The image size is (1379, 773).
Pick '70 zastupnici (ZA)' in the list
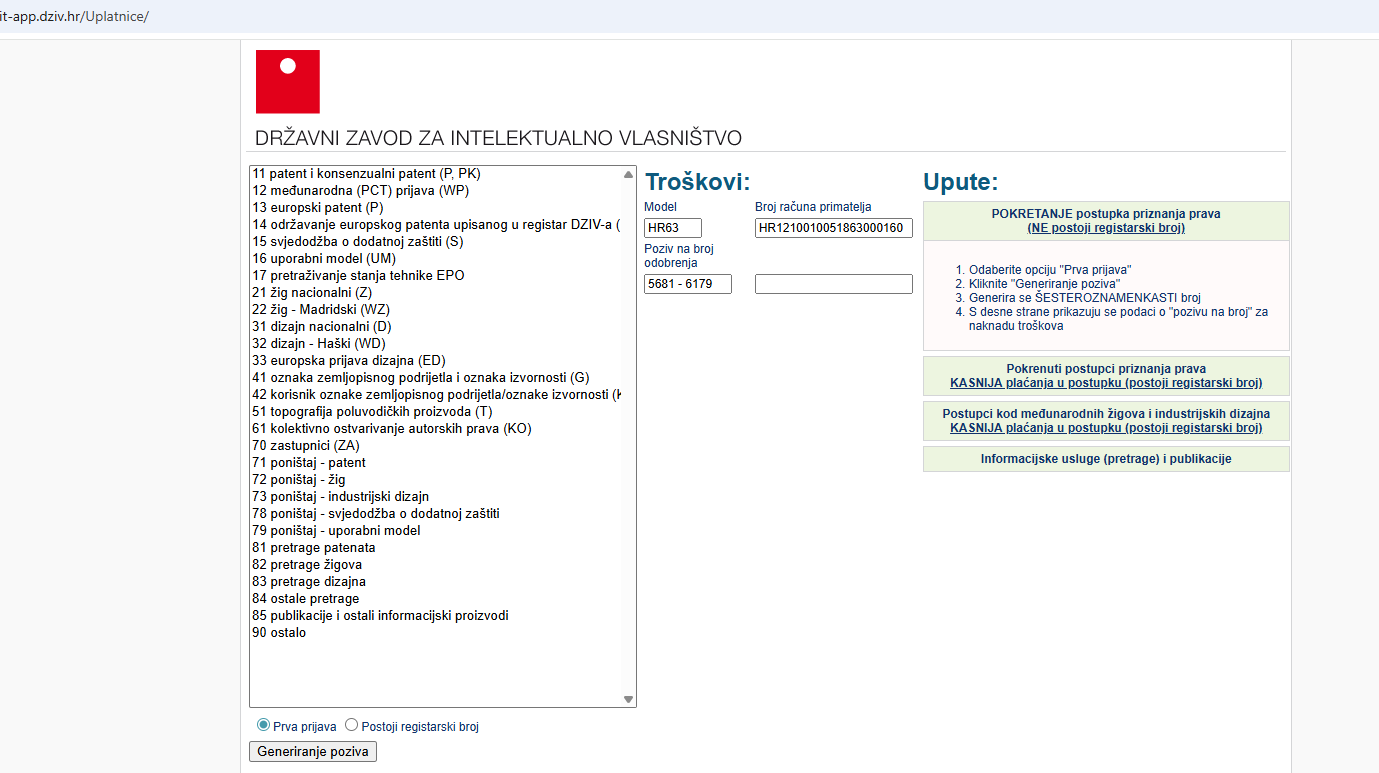point(306,446)
